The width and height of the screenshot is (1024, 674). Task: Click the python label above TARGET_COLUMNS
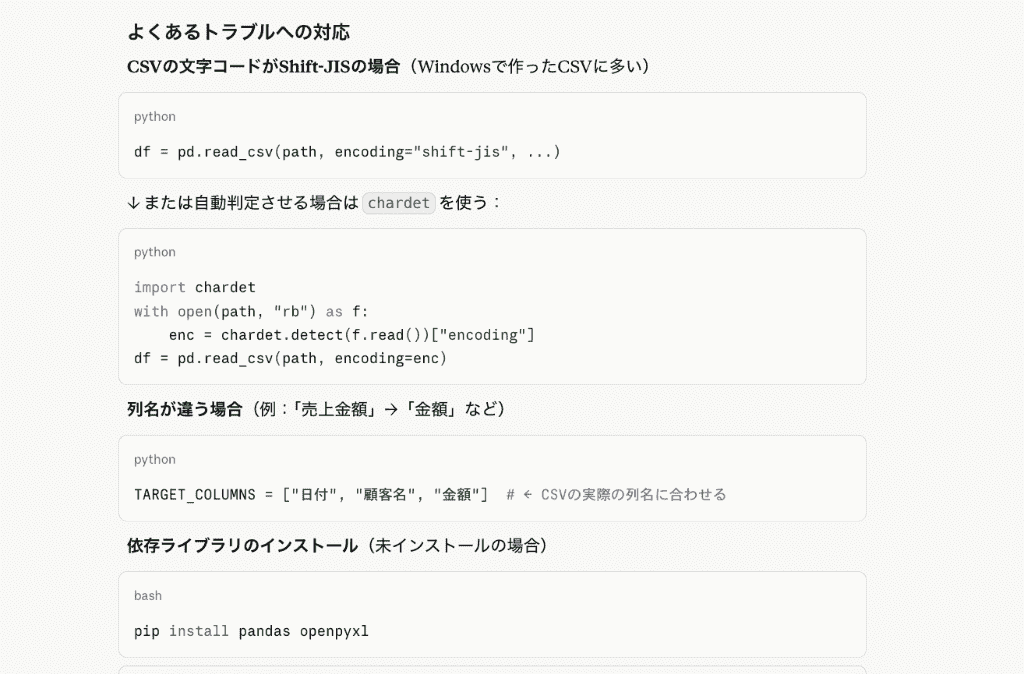click(155, 460)
